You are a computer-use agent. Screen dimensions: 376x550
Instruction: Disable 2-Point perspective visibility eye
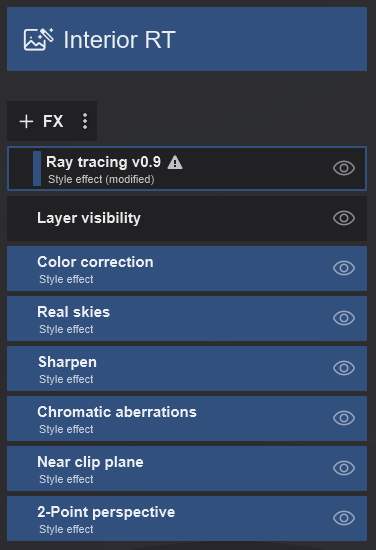344,518
